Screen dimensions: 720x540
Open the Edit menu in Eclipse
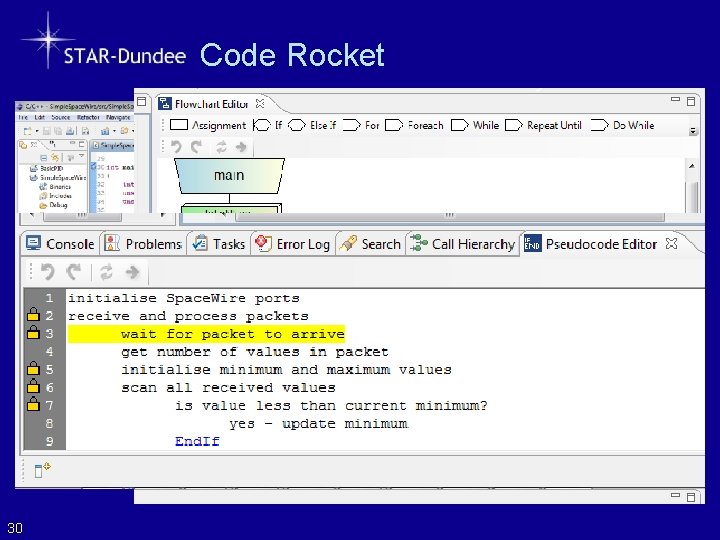[39, 118]
